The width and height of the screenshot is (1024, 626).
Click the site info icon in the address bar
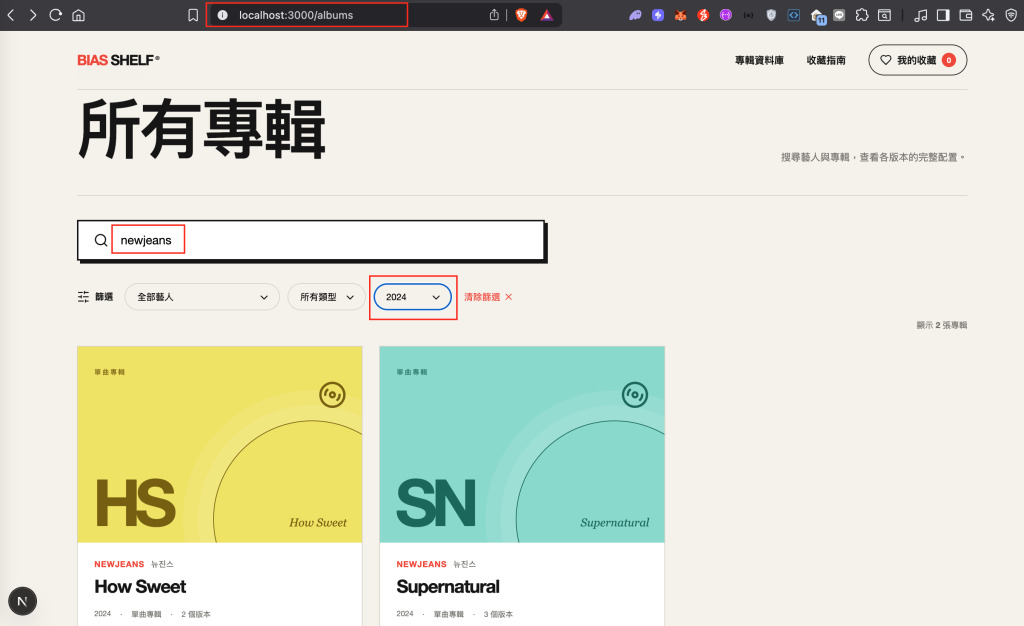223,15
